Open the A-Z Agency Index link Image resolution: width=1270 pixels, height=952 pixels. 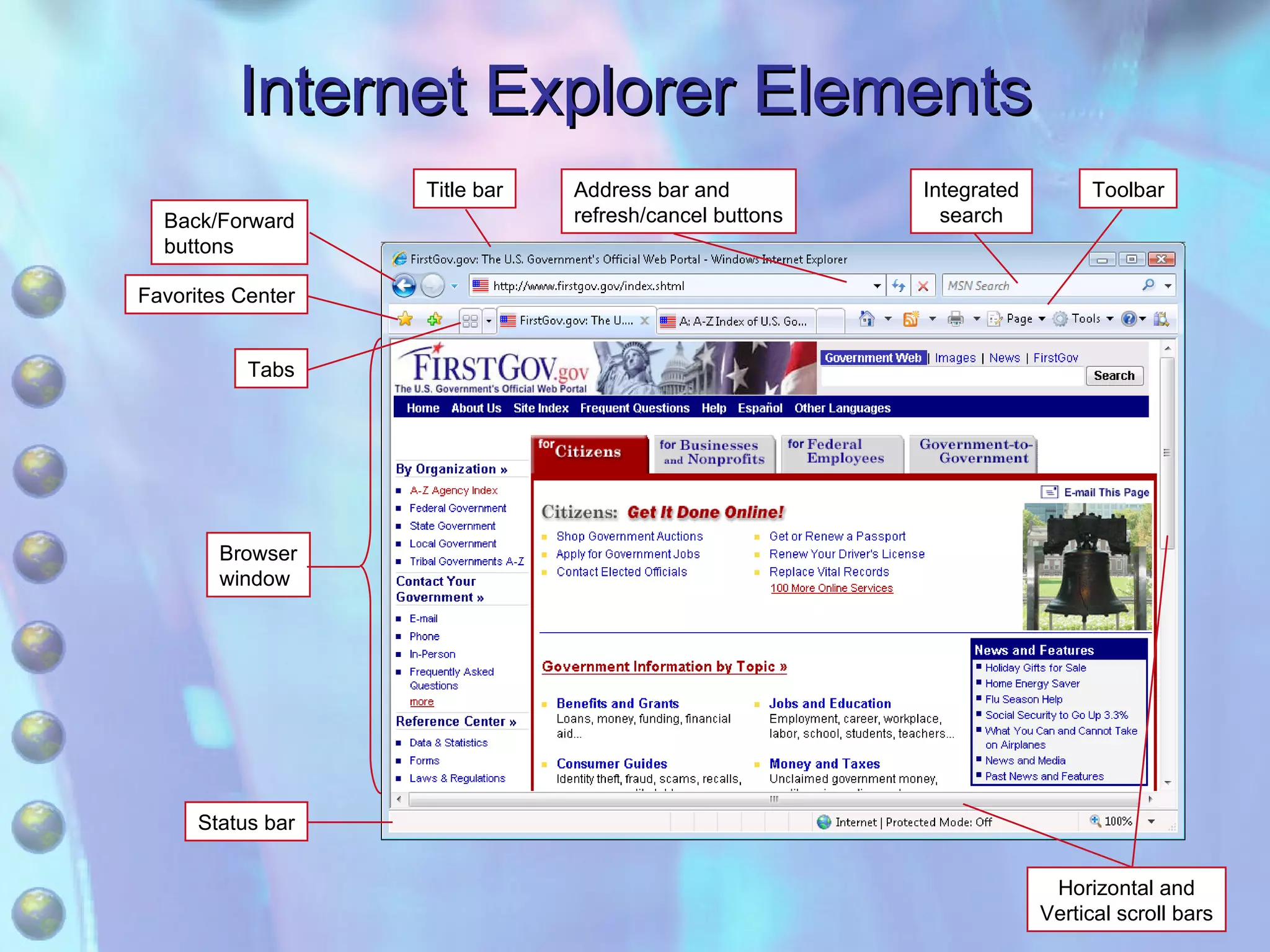(453, 490)
